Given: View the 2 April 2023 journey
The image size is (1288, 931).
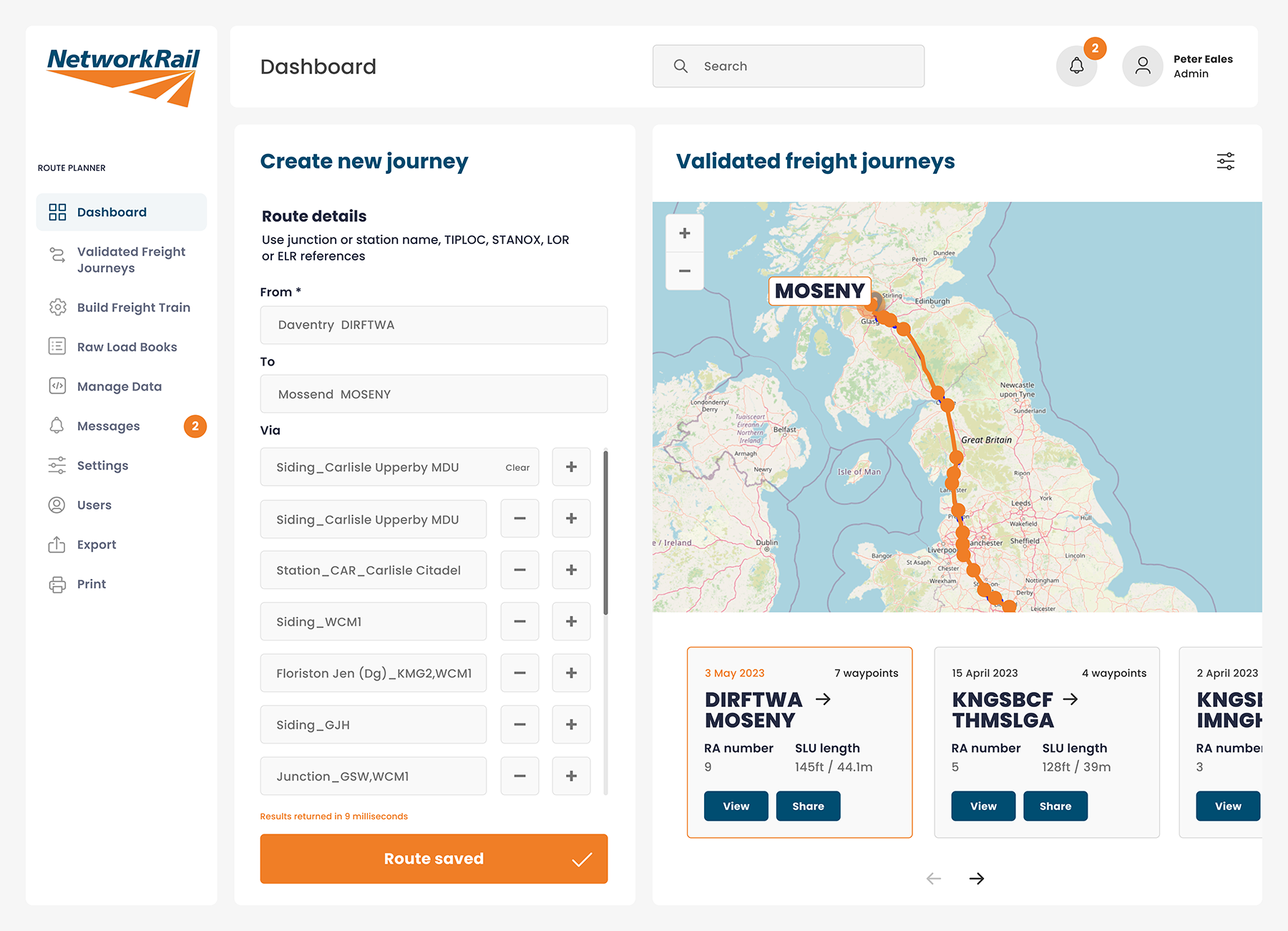Looking at the screenshot, I should tap(1228, 806).
